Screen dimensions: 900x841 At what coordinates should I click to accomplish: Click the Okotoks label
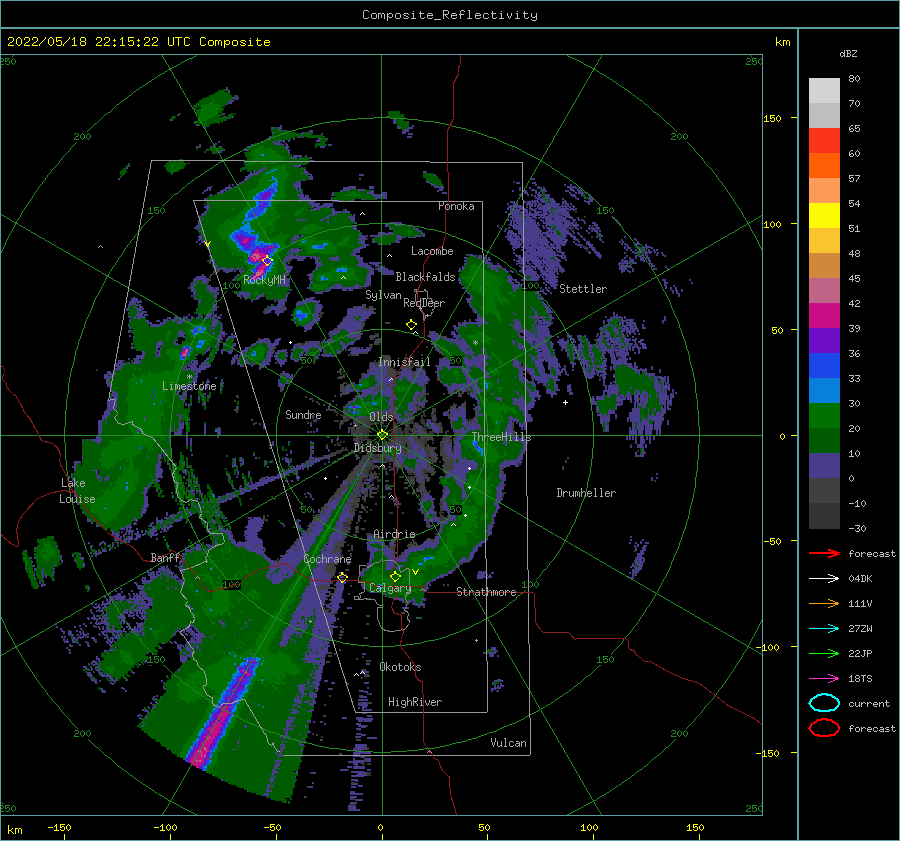401,667
